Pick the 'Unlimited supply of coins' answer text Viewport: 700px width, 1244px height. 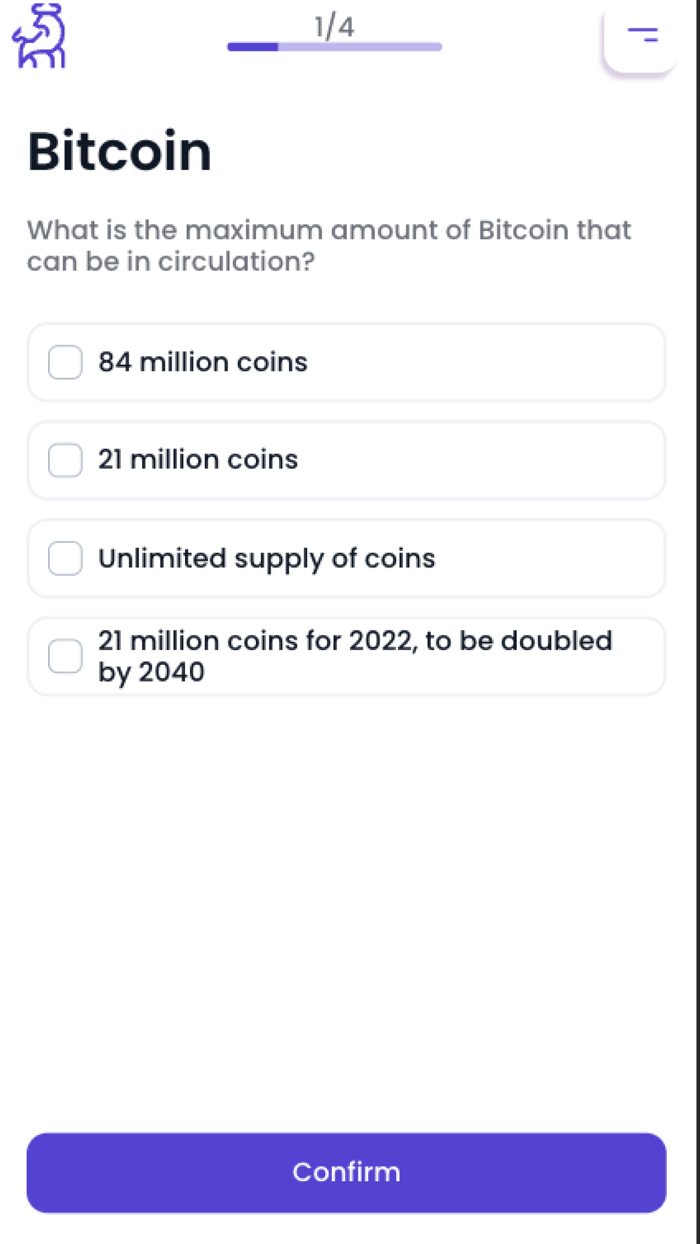pos(266,558)
